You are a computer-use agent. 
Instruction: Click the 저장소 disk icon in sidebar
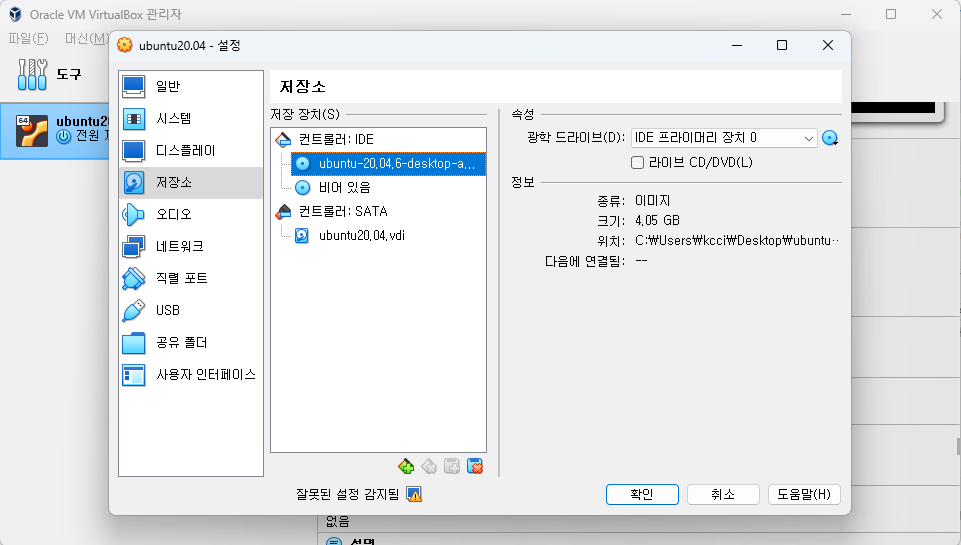134,183
